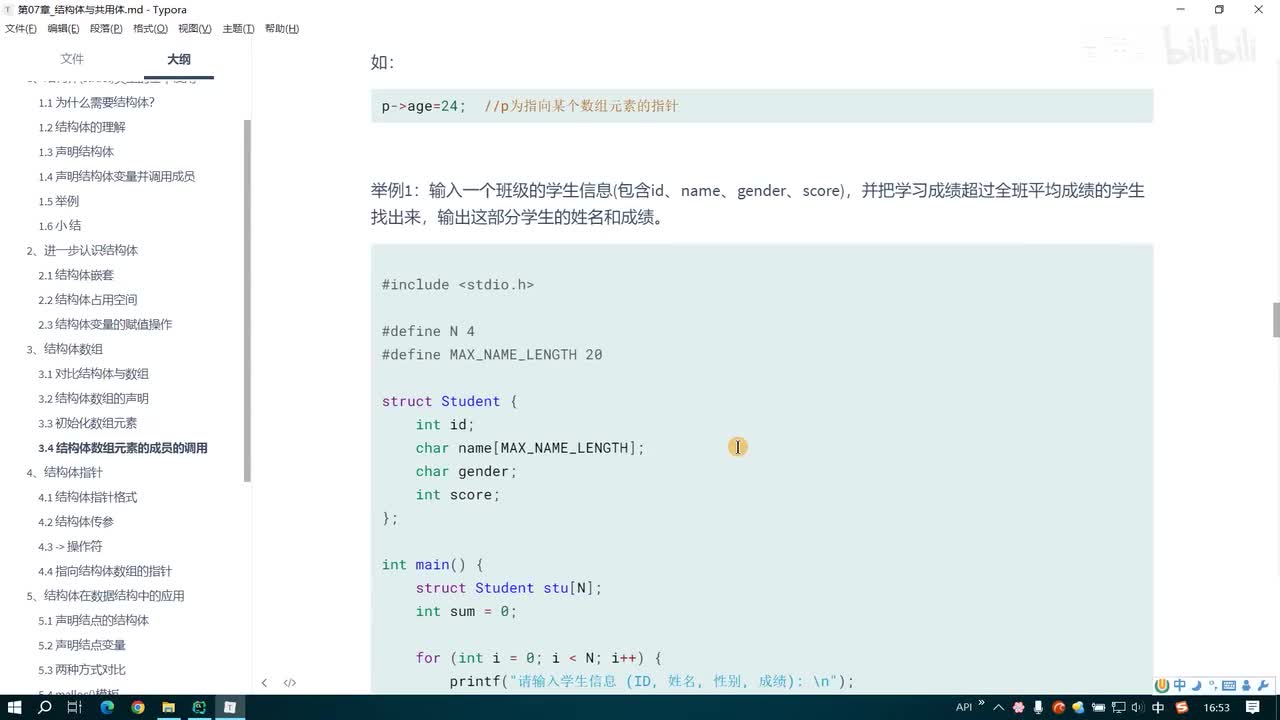Open battery status in system tray
This screenshot has width=1280, height=720.
(1098, 707)
